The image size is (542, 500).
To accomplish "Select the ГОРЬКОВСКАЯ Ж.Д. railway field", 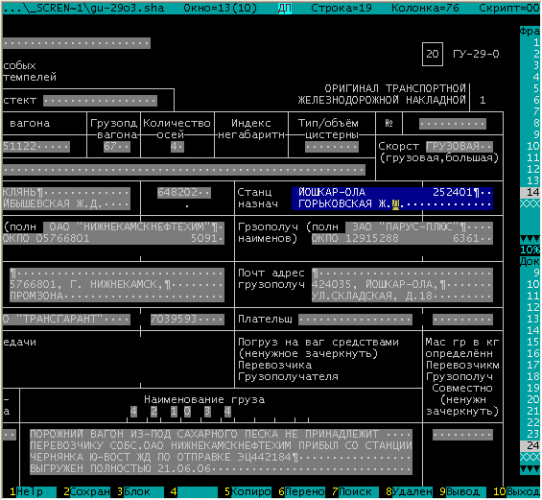I will (392, 204).
